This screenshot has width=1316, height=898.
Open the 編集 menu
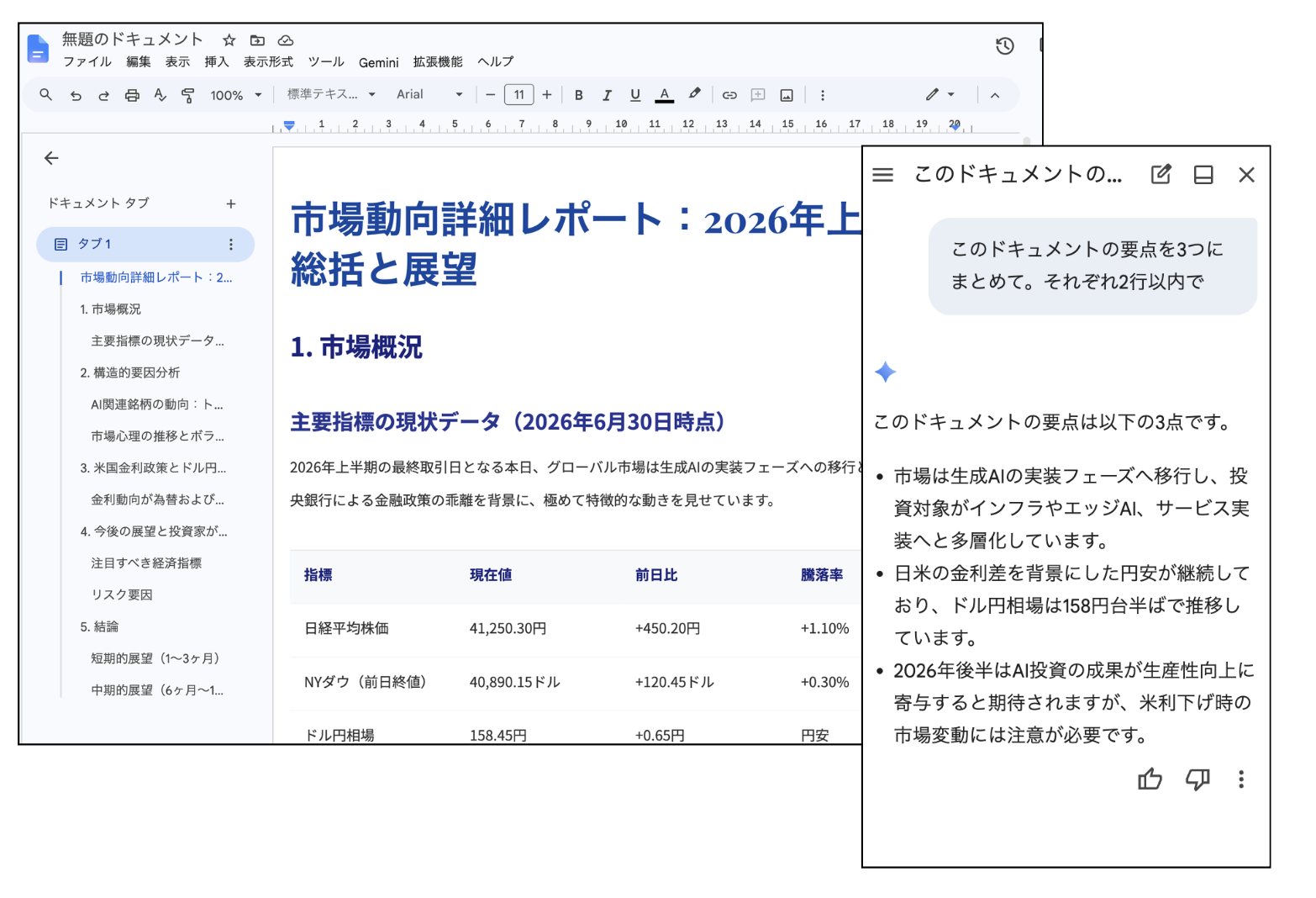139,62
